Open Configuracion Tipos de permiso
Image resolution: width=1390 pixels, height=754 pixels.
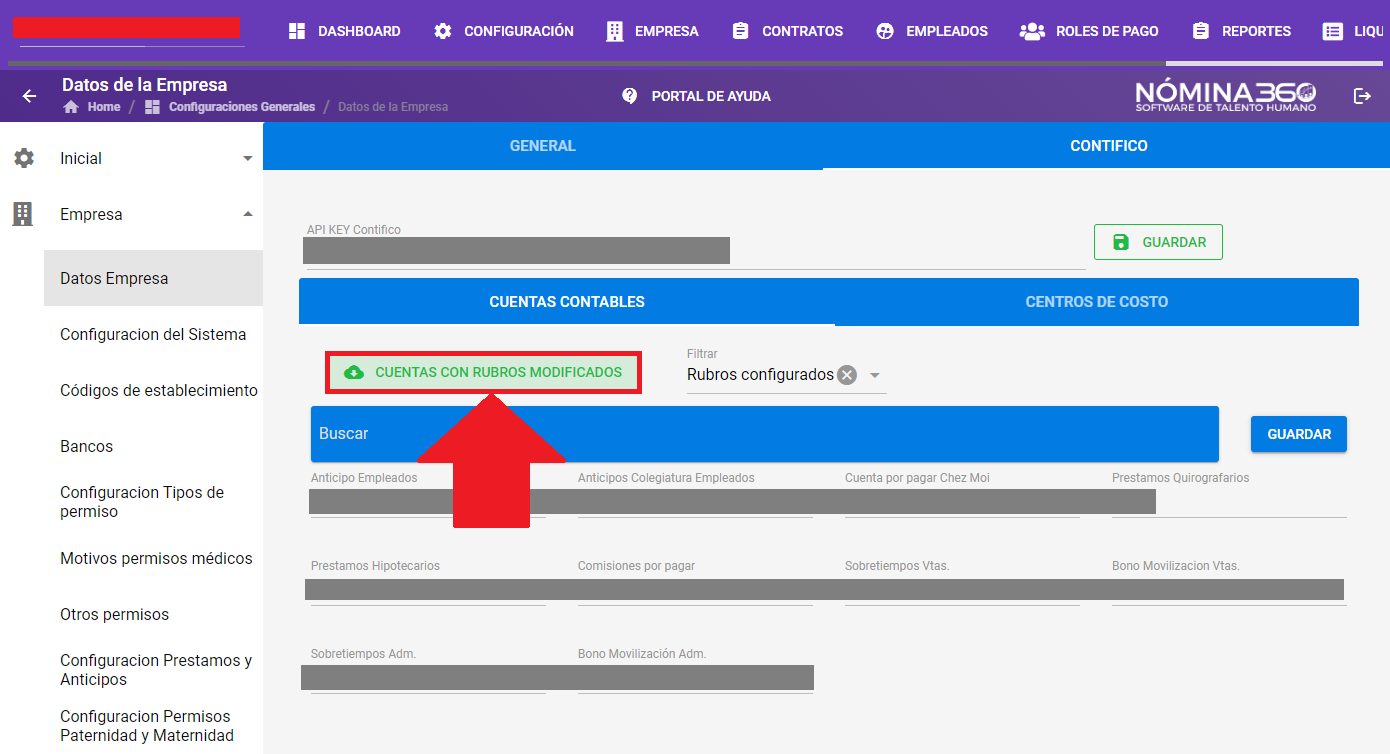(x=153, y=502)
